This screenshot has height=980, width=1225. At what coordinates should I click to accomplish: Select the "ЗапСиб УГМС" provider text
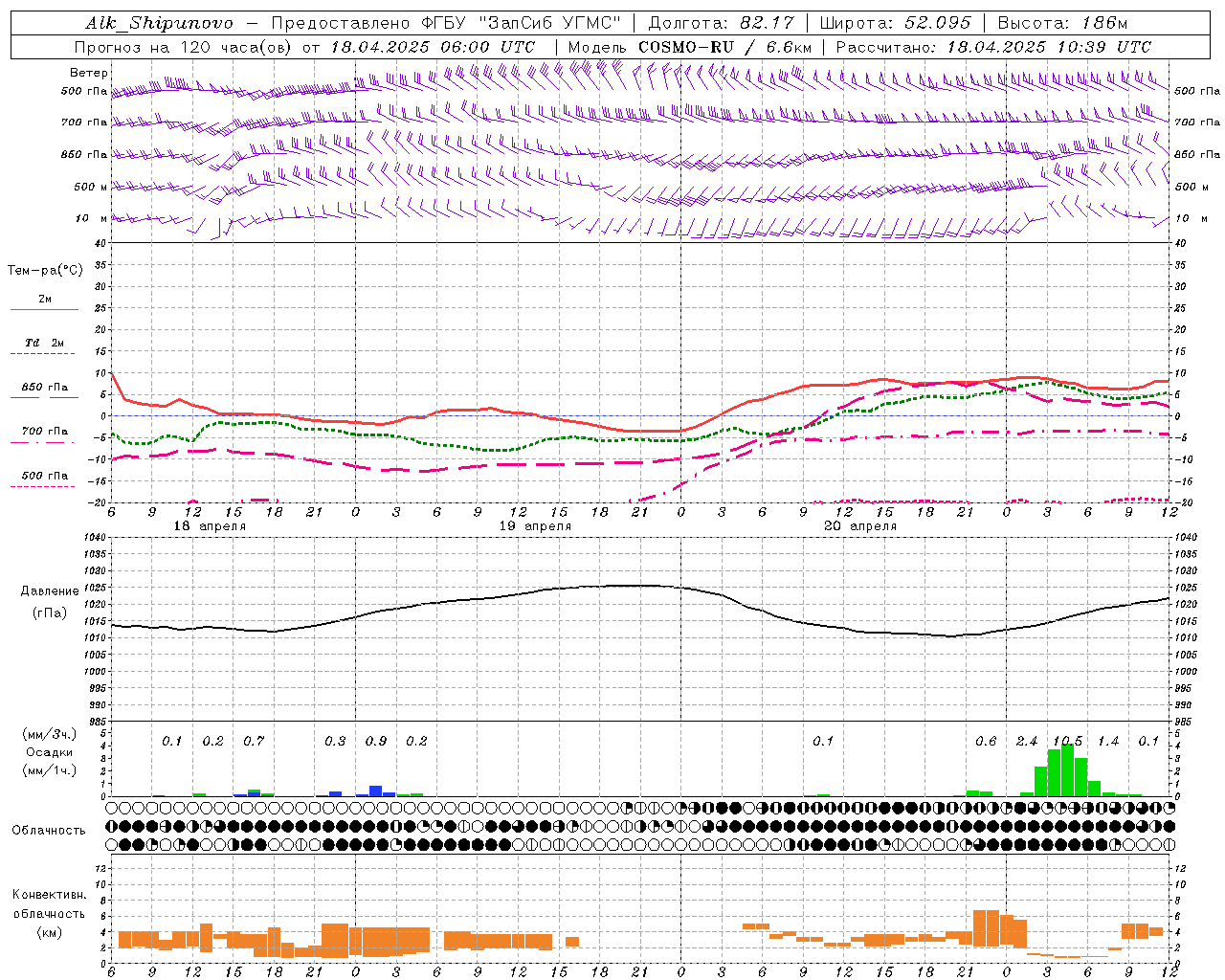pos(552,23)
